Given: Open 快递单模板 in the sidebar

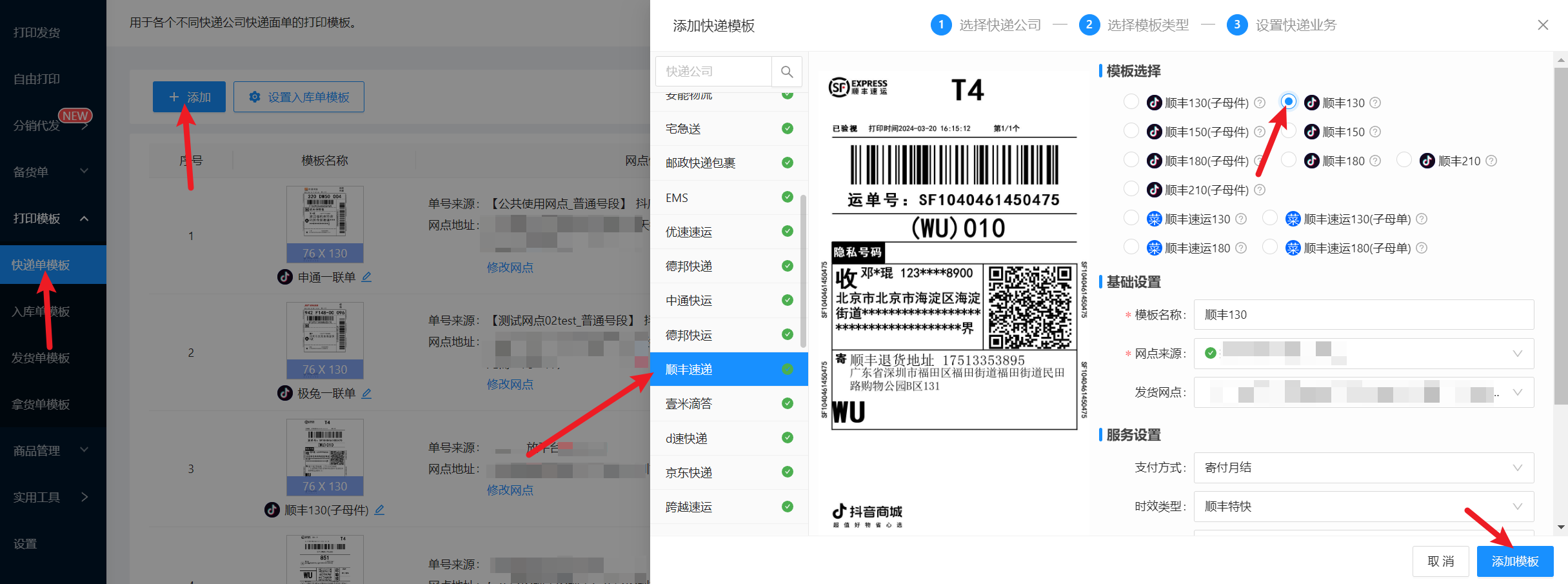Looking at the screenshot, I should click(x=53, y=265).
